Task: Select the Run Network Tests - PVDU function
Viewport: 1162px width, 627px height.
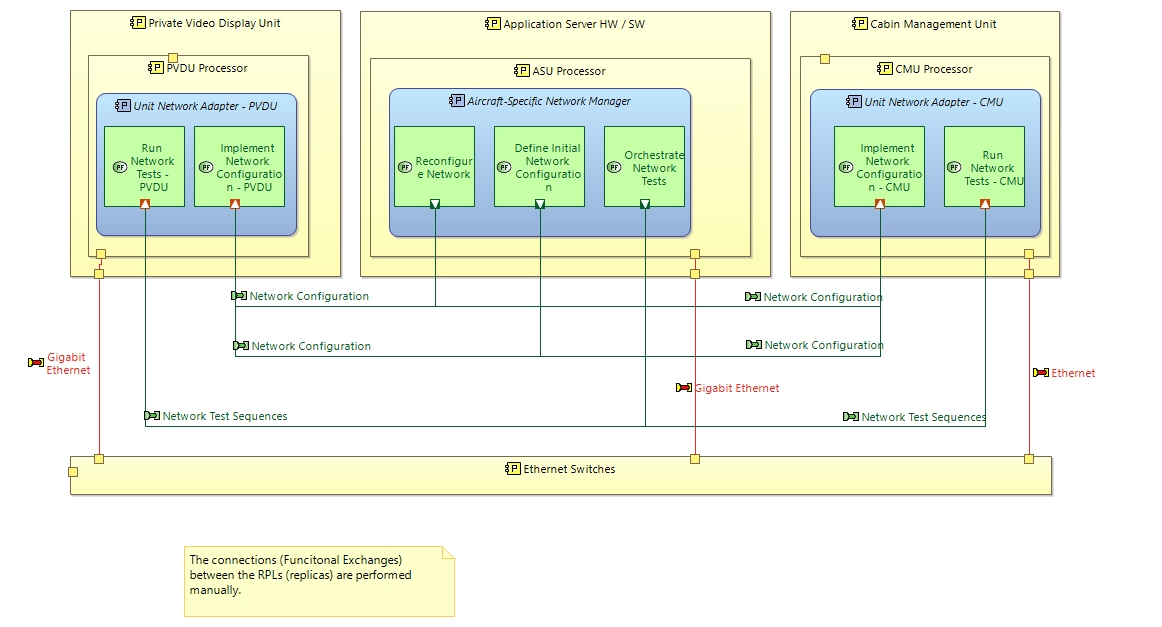Action: 145,165
